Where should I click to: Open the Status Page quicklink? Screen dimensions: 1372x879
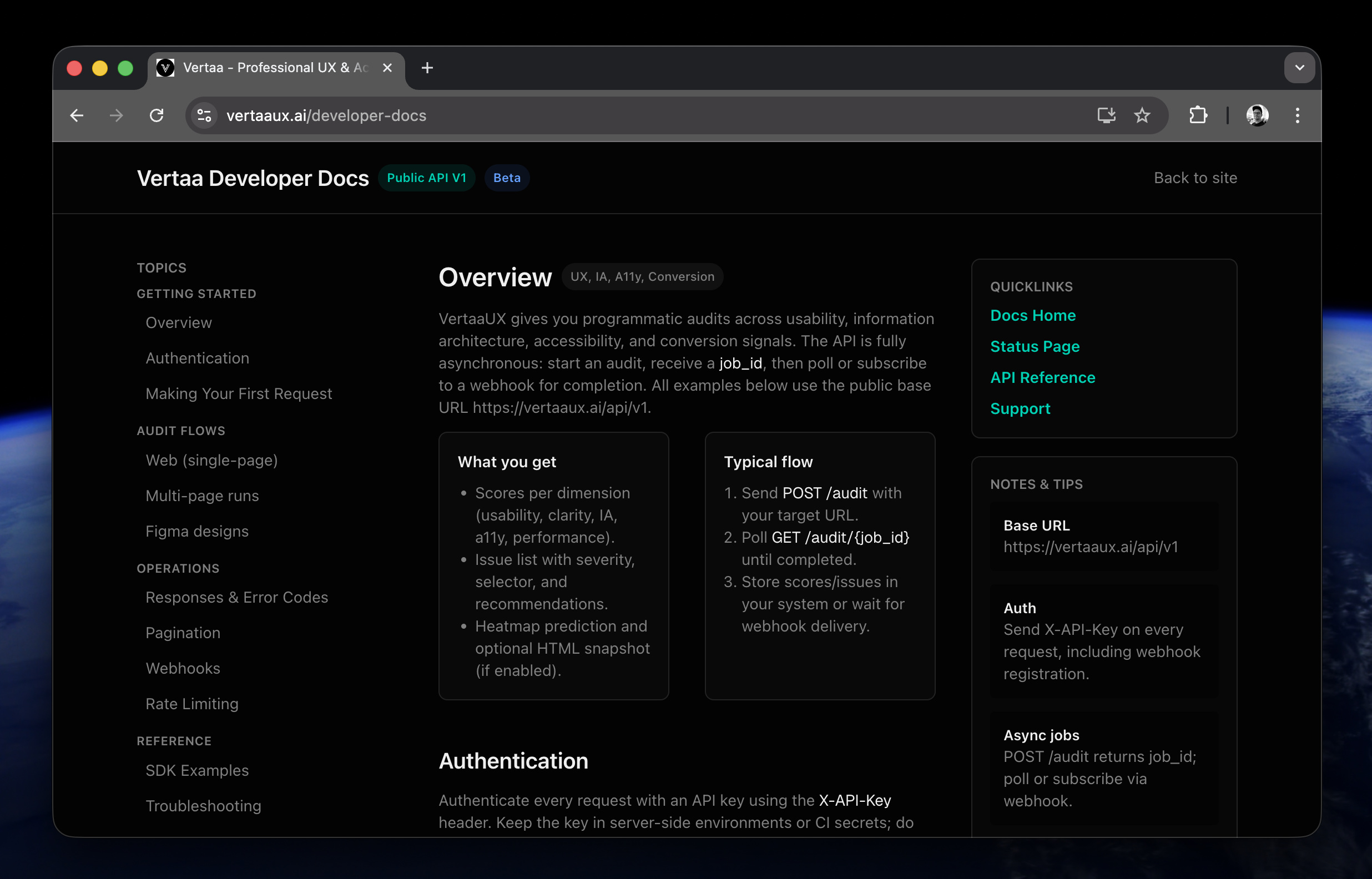tap(1035, 346)
